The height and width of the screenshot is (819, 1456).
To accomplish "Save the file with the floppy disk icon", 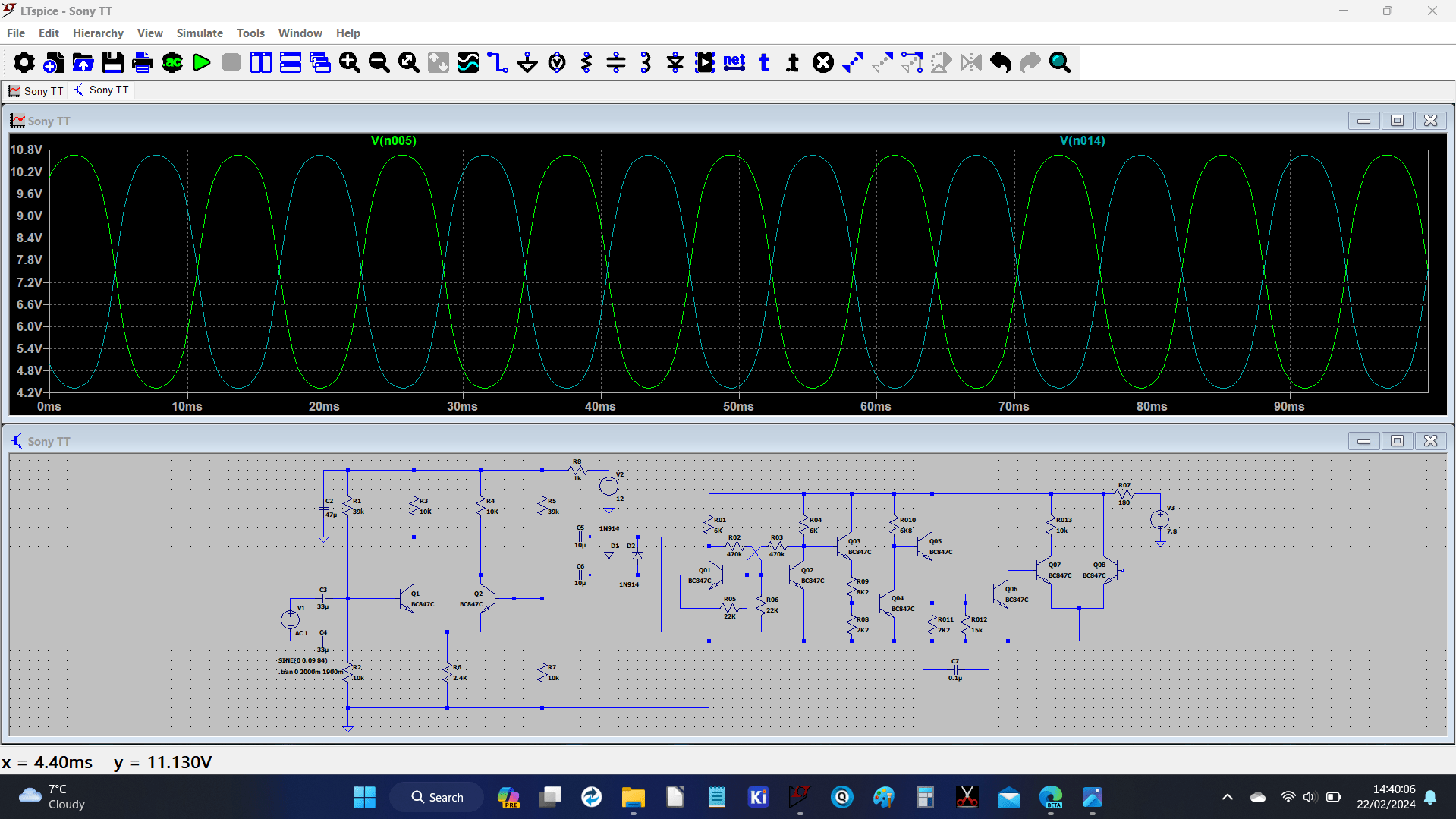I will 112,62.
